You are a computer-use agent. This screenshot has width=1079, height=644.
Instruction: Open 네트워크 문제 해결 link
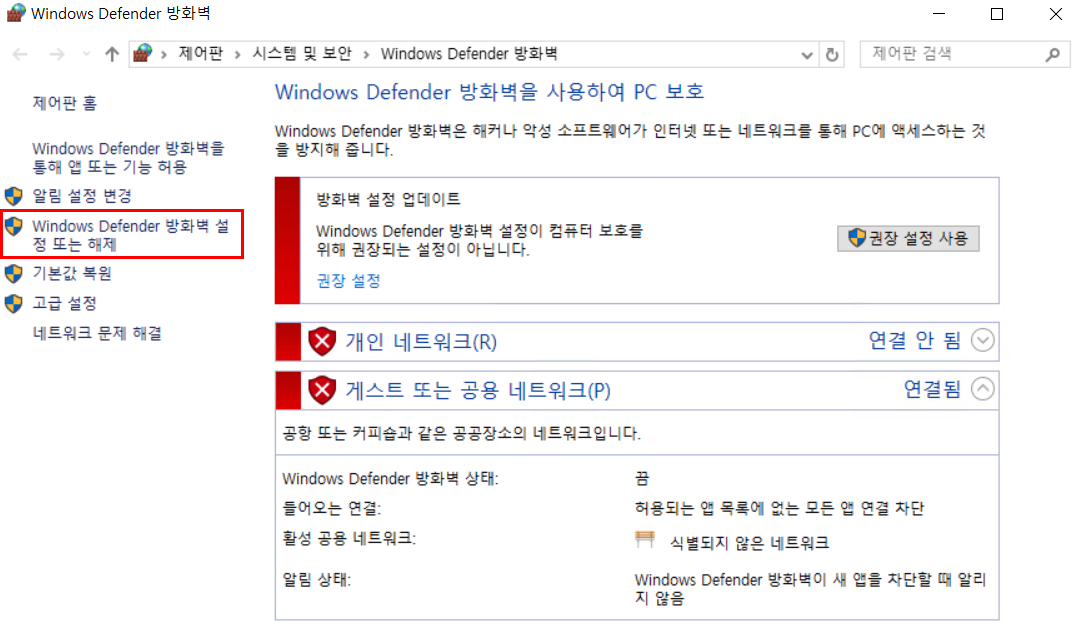coord(97,334)
